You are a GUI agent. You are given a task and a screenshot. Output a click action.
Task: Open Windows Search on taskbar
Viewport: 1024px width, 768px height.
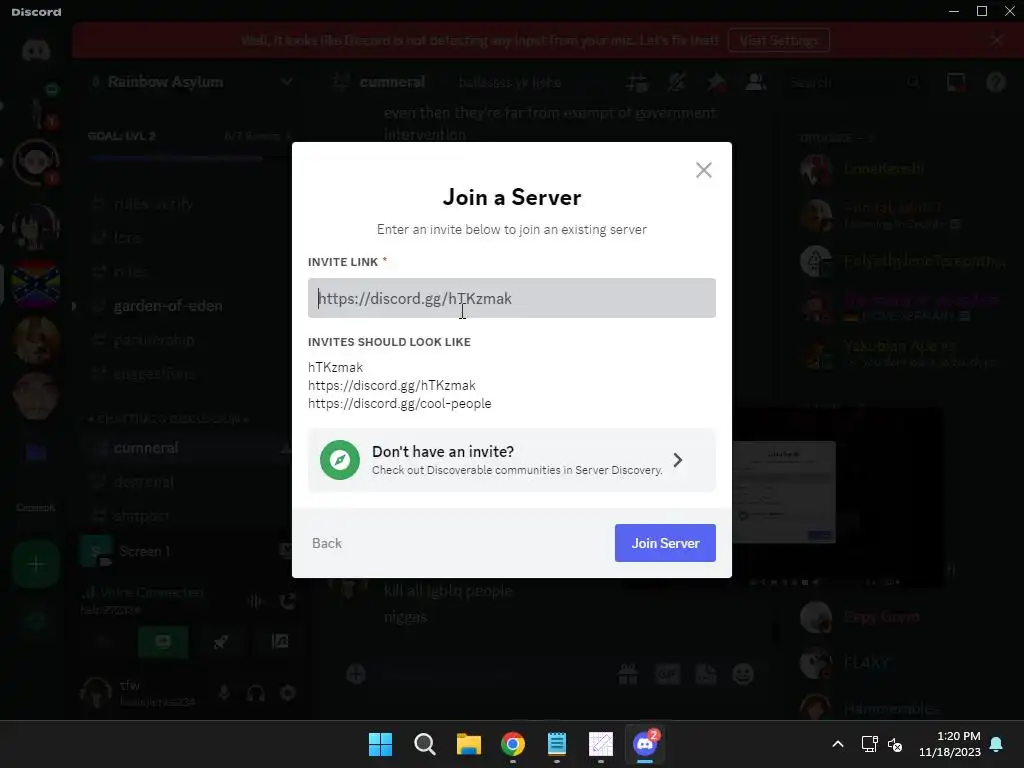click(x=424, y=744)
